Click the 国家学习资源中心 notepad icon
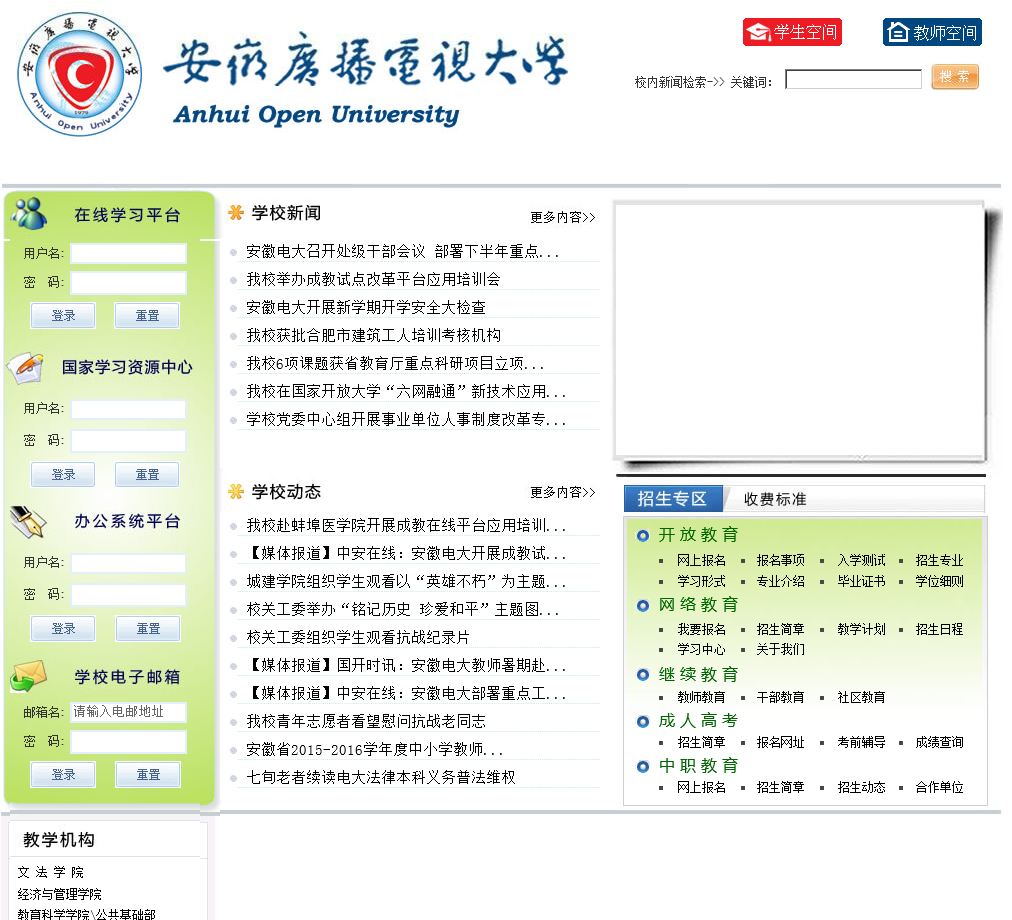1012x920 pixels. point(26,368)
